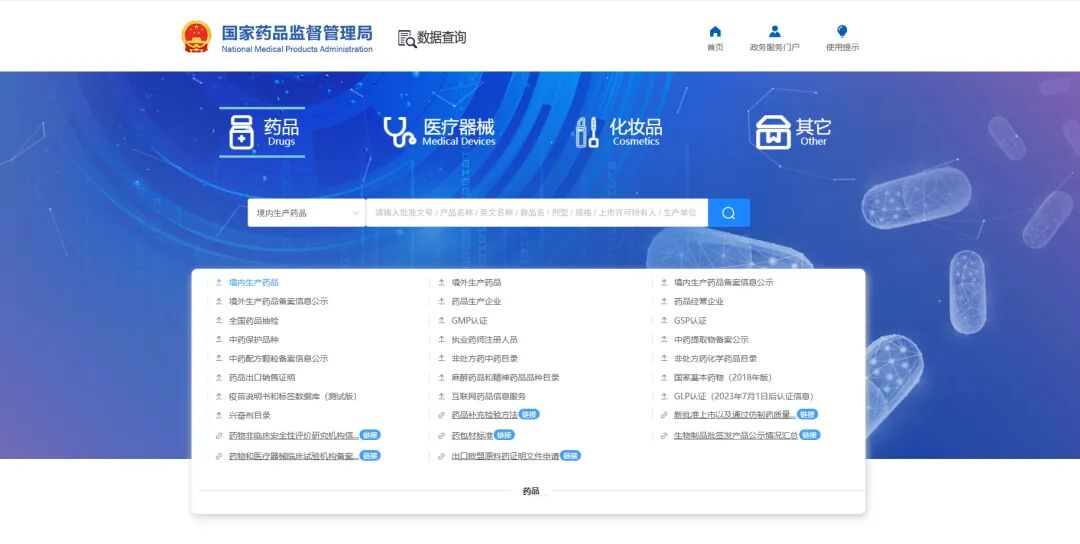Follow 药品补充检验方法 external link
1080x544 pixels.
484,415
